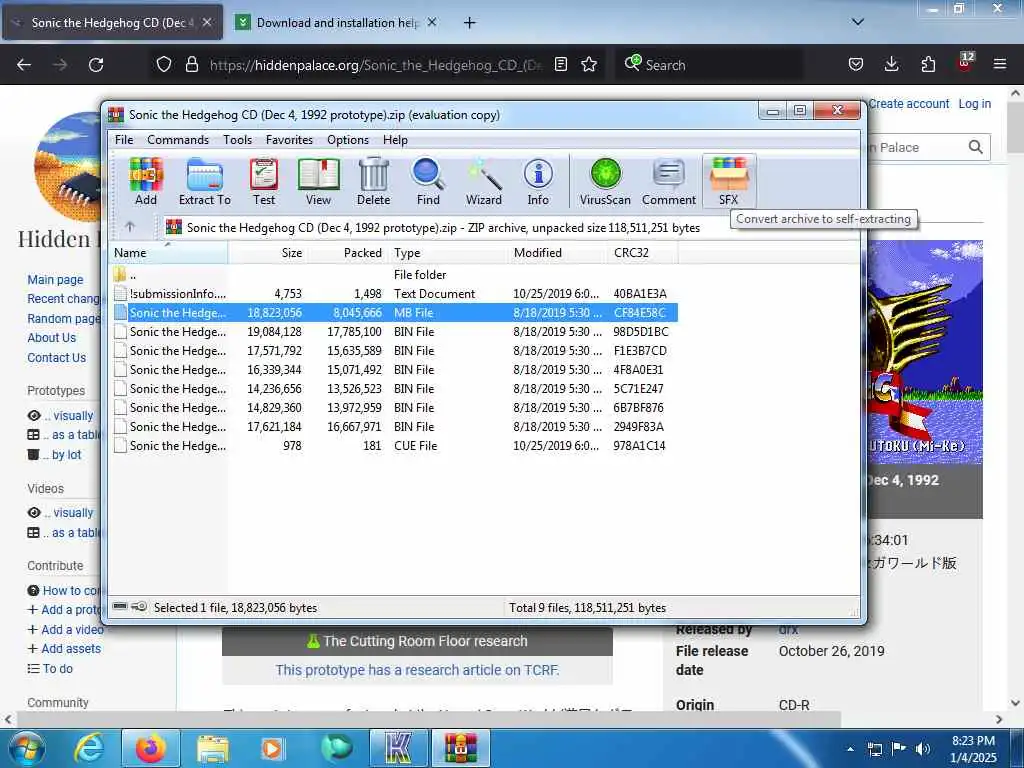Screen dimensions: 1024x768
Task: Click the browser horizontal scrollbar
Action: coord(428,719)
